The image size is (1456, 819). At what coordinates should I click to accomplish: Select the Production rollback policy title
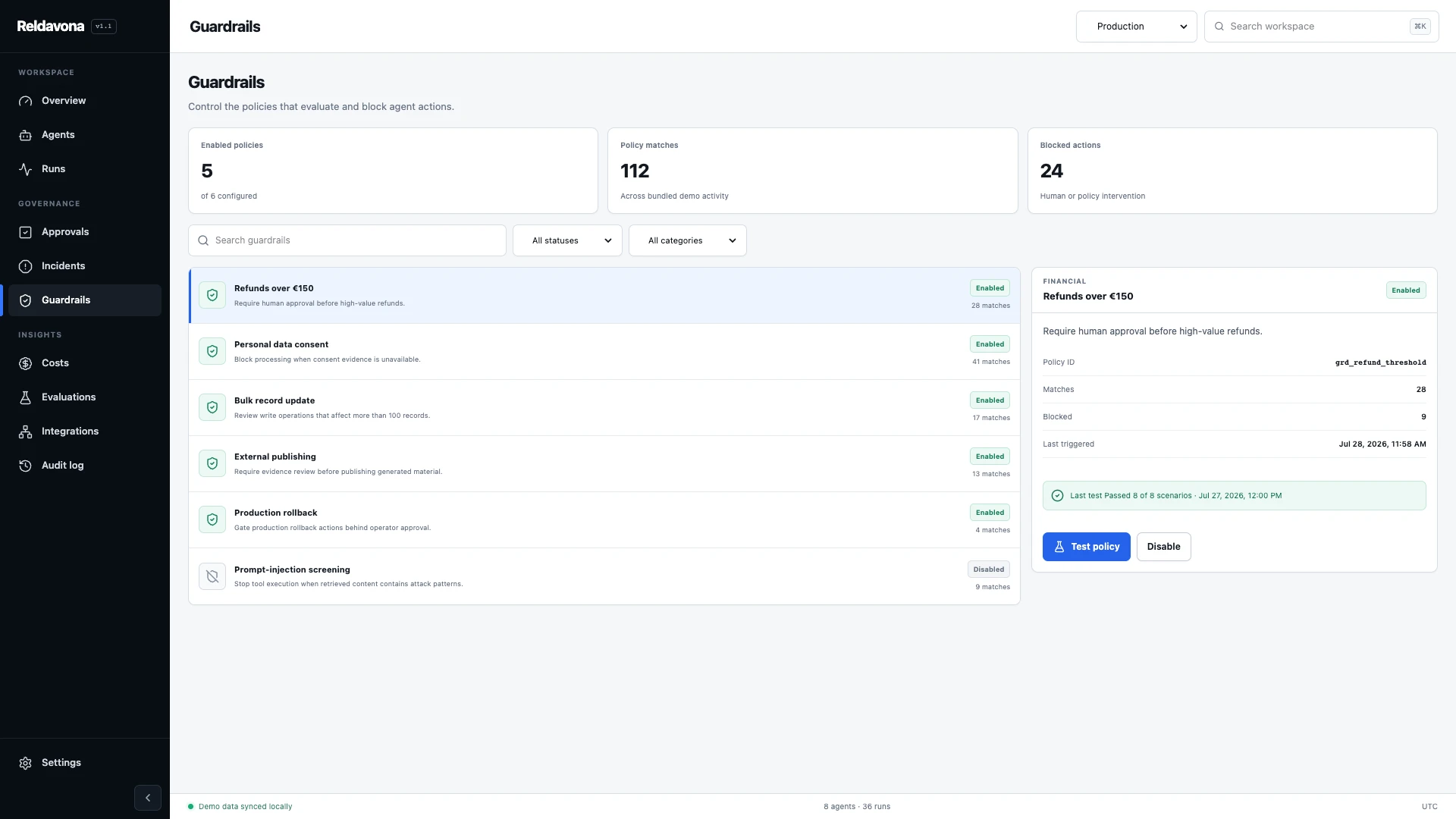(276, 513)
